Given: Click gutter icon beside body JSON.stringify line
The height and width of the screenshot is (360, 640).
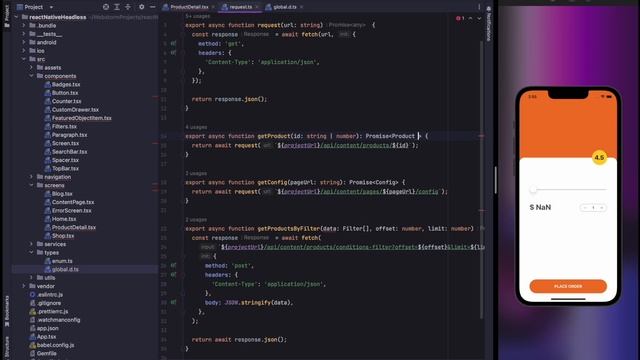Looking at the screenshot, I should (x=173, y=302).
